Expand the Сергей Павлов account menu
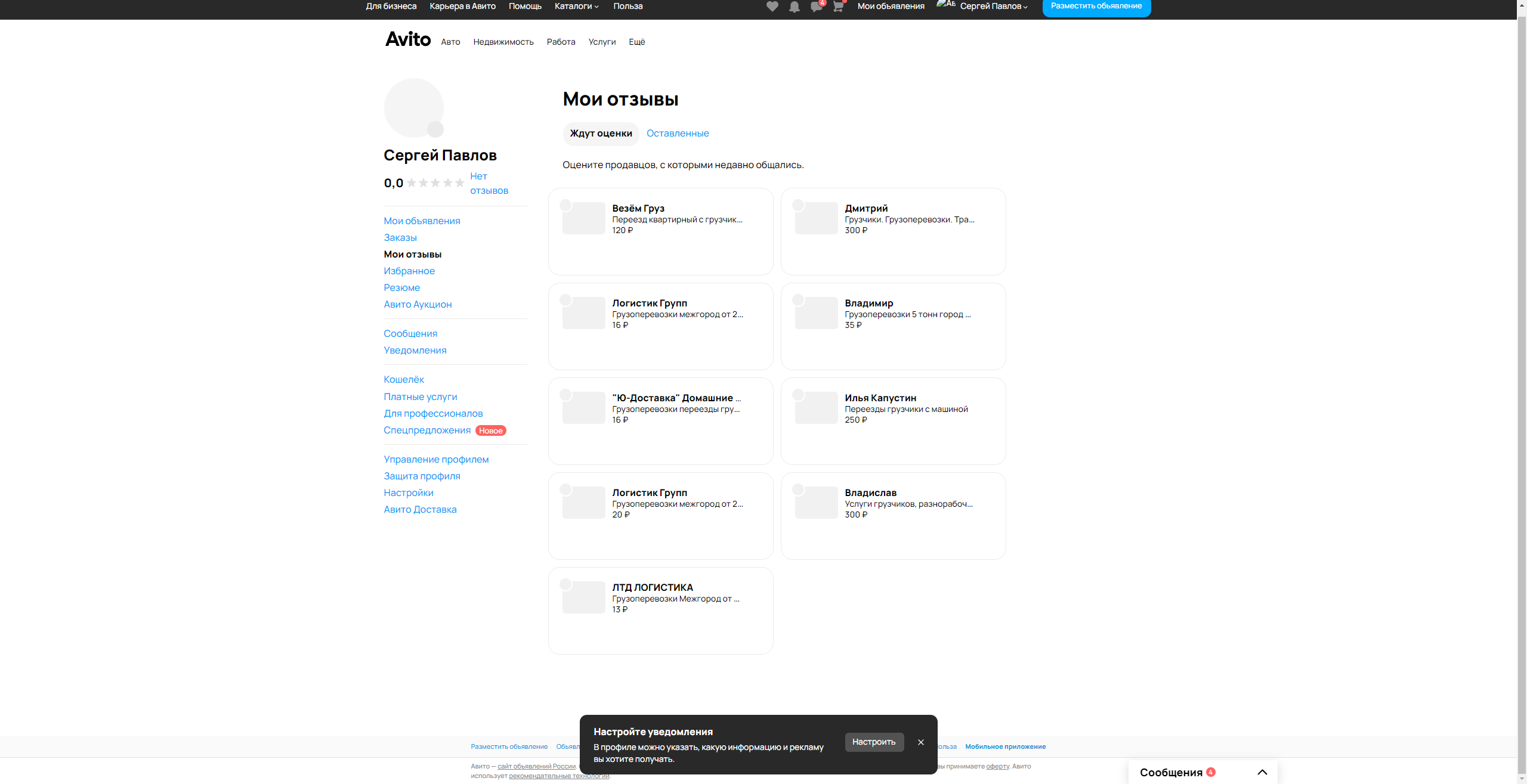Image resolution: width=1527 pixels, height=784 pixels. tap(993, 6)
